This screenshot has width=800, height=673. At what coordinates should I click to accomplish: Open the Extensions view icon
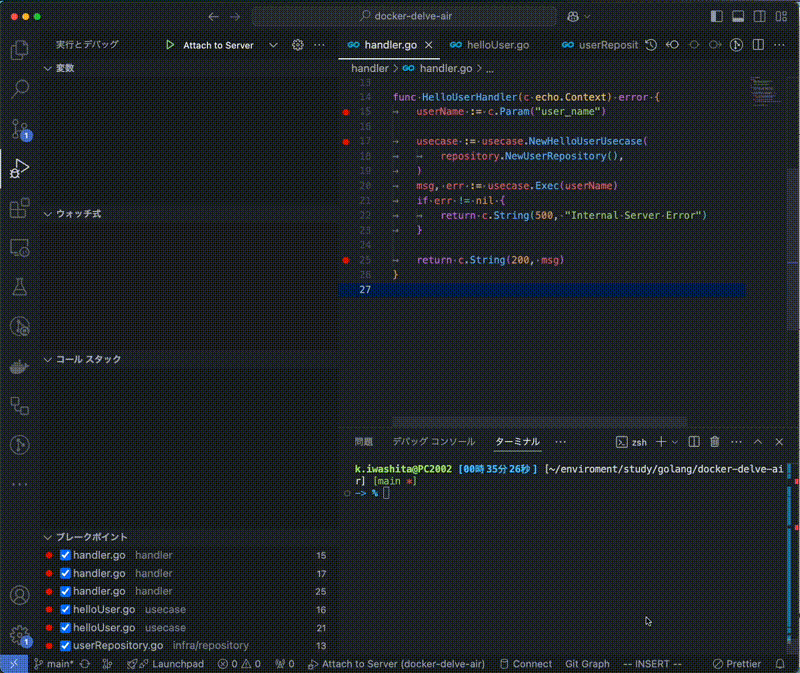[x=20, y=208]
